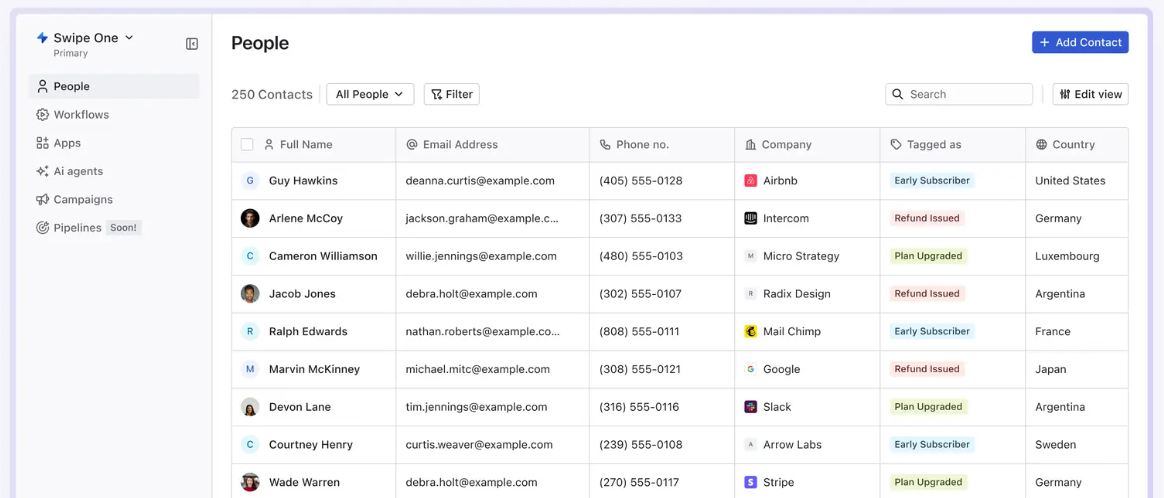Click phone (405) 555-0128
1164x498 pixels.
point(641,180)
